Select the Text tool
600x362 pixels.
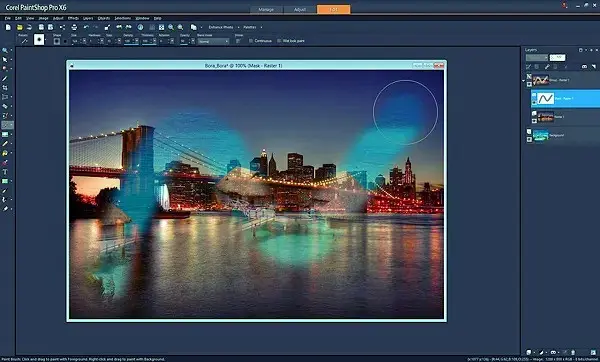pos(5,172)
